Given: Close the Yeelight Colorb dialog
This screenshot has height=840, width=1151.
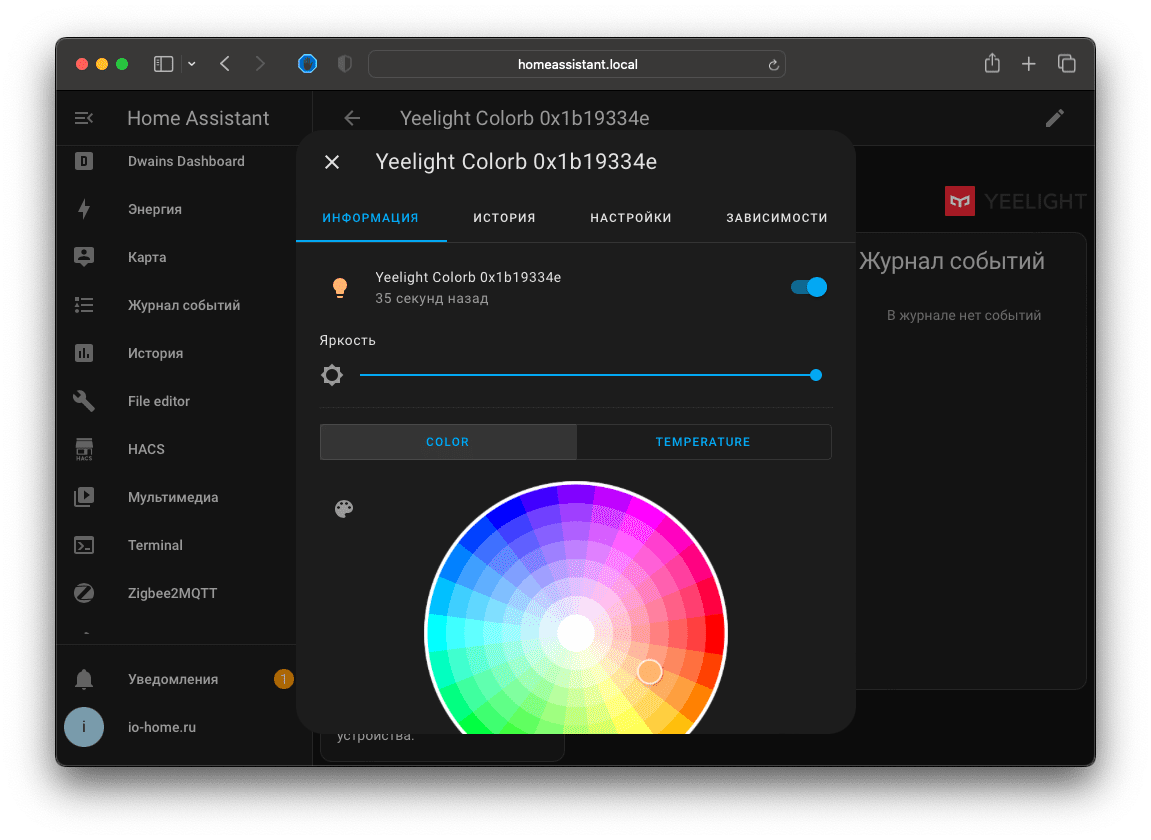Looking at the screenshot, I should tap(332, 162).
